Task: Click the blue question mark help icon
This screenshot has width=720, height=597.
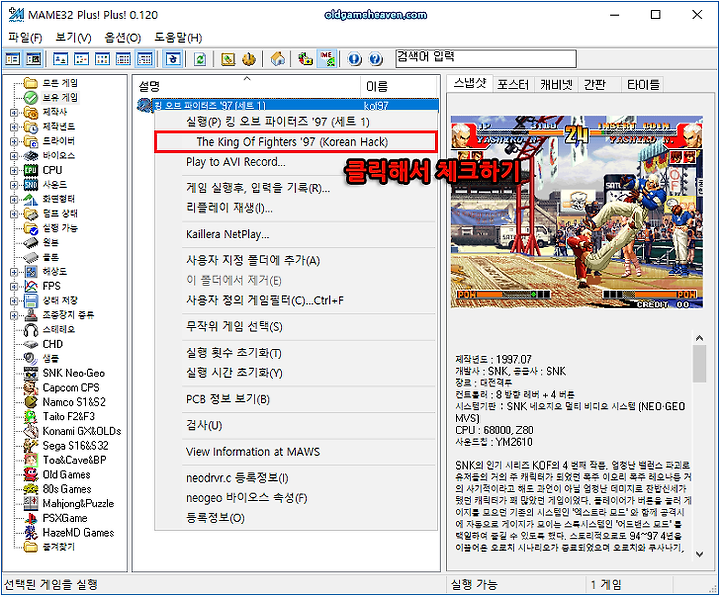Action: [376, 59]
